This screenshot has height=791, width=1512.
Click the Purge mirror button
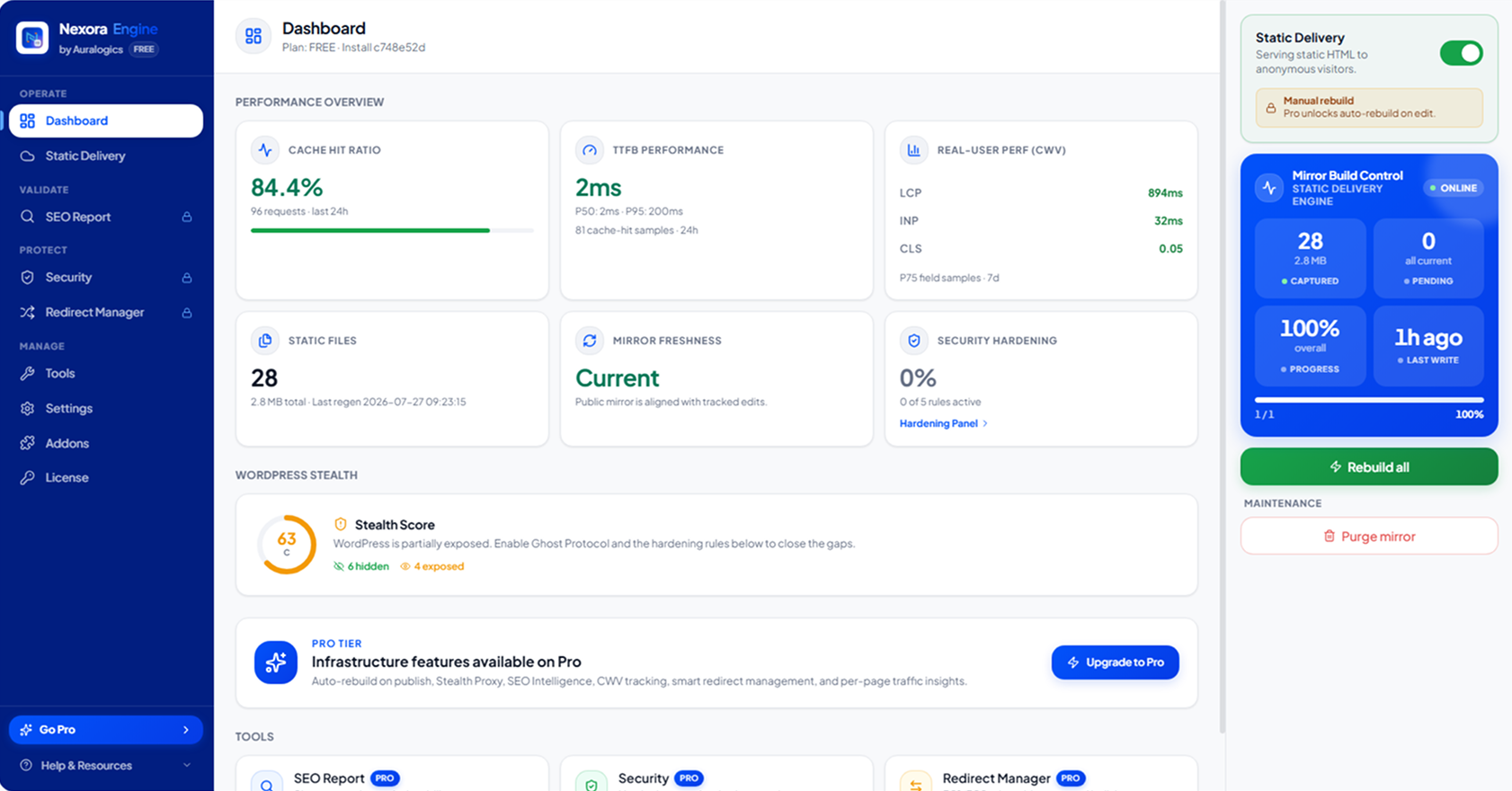point(1369,537)
